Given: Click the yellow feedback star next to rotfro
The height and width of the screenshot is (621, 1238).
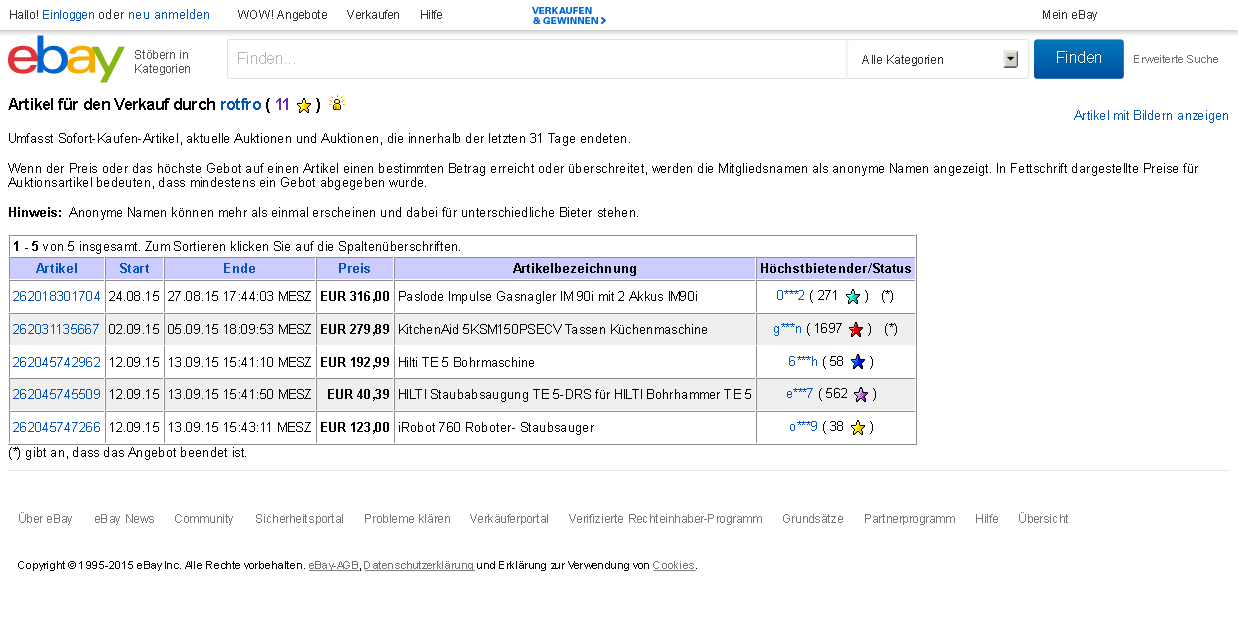Looking at the screenshot, I should pyautogui.click(x=304, y=105).
